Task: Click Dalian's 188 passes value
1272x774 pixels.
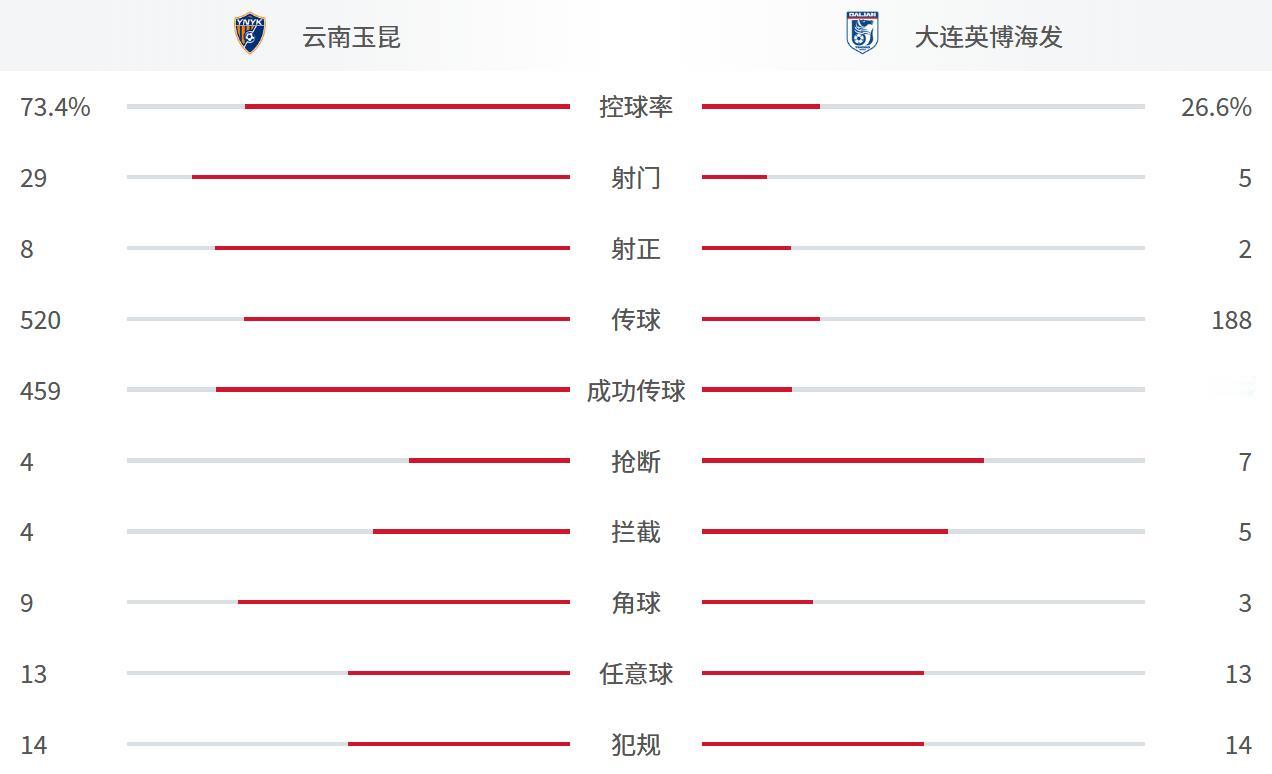Action: [x=1231, y=320]
